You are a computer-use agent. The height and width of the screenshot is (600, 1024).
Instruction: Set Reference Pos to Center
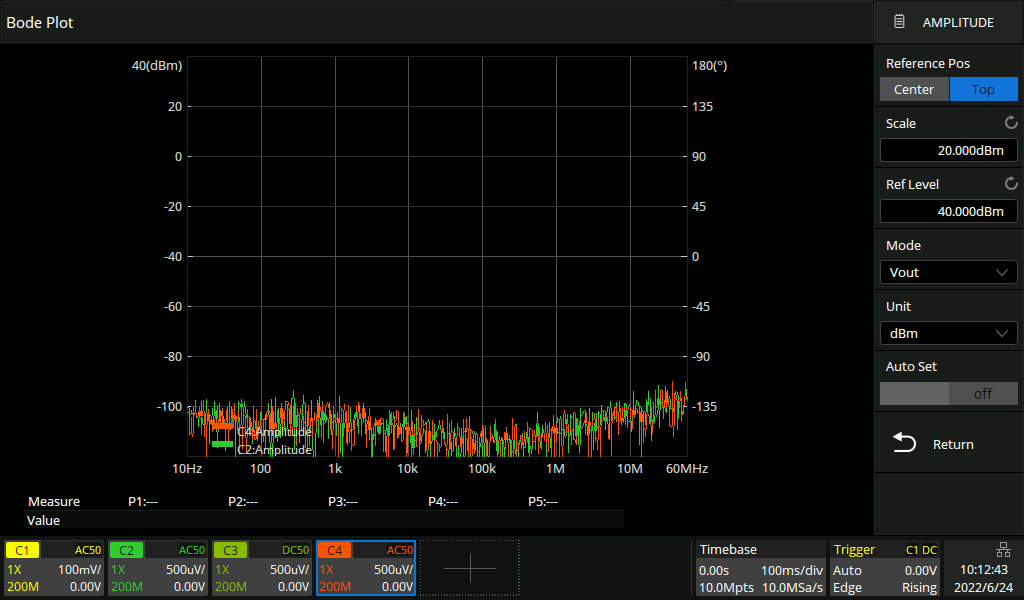click(914, 89)
